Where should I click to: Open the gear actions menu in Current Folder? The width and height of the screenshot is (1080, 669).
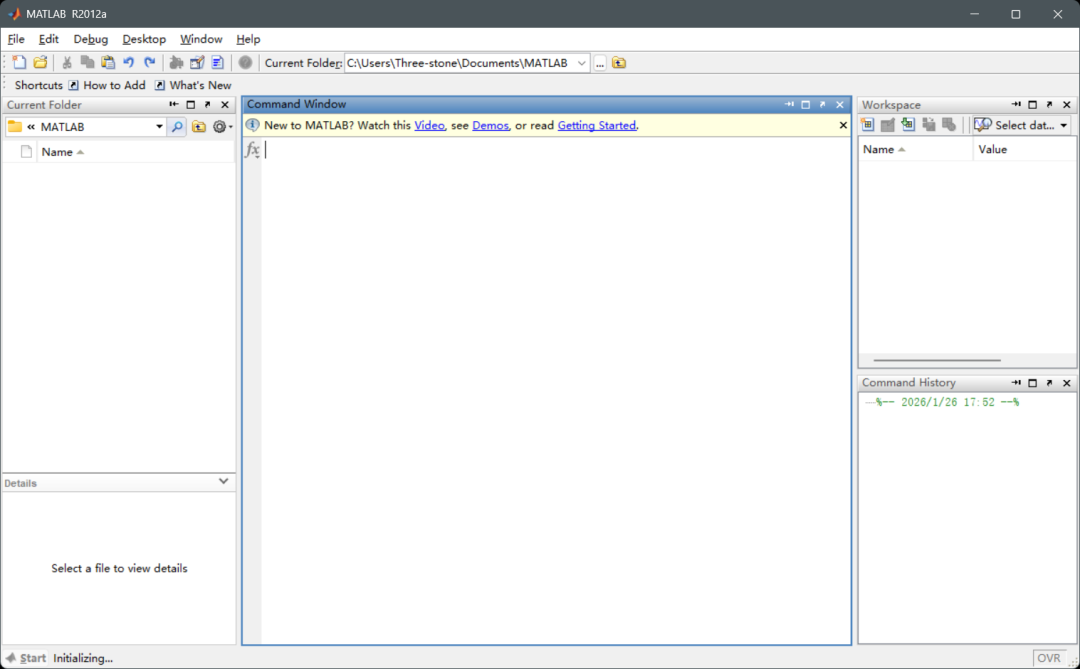222,127
